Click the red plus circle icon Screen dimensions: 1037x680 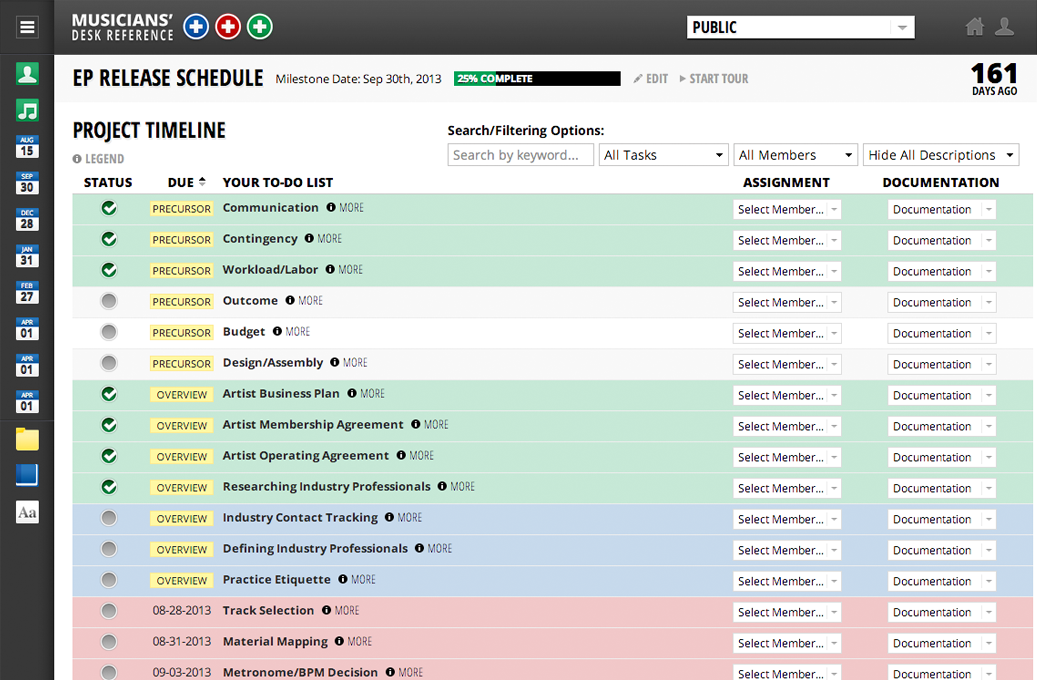[228, 27]
